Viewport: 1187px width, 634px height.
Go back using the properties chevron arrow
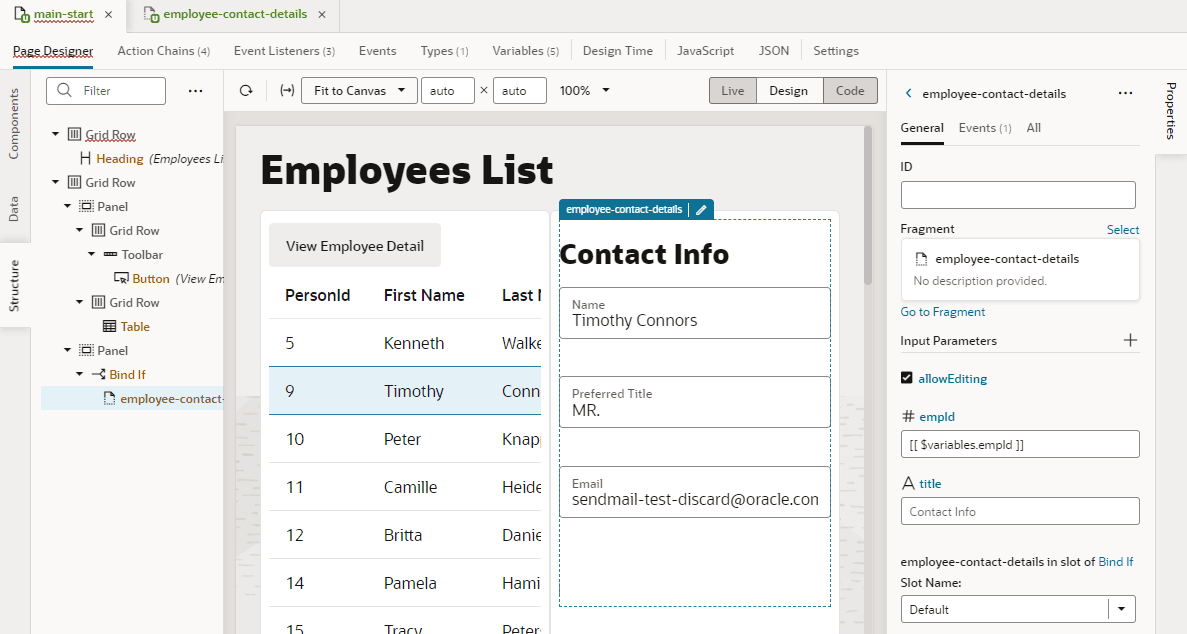click(908, 93)
